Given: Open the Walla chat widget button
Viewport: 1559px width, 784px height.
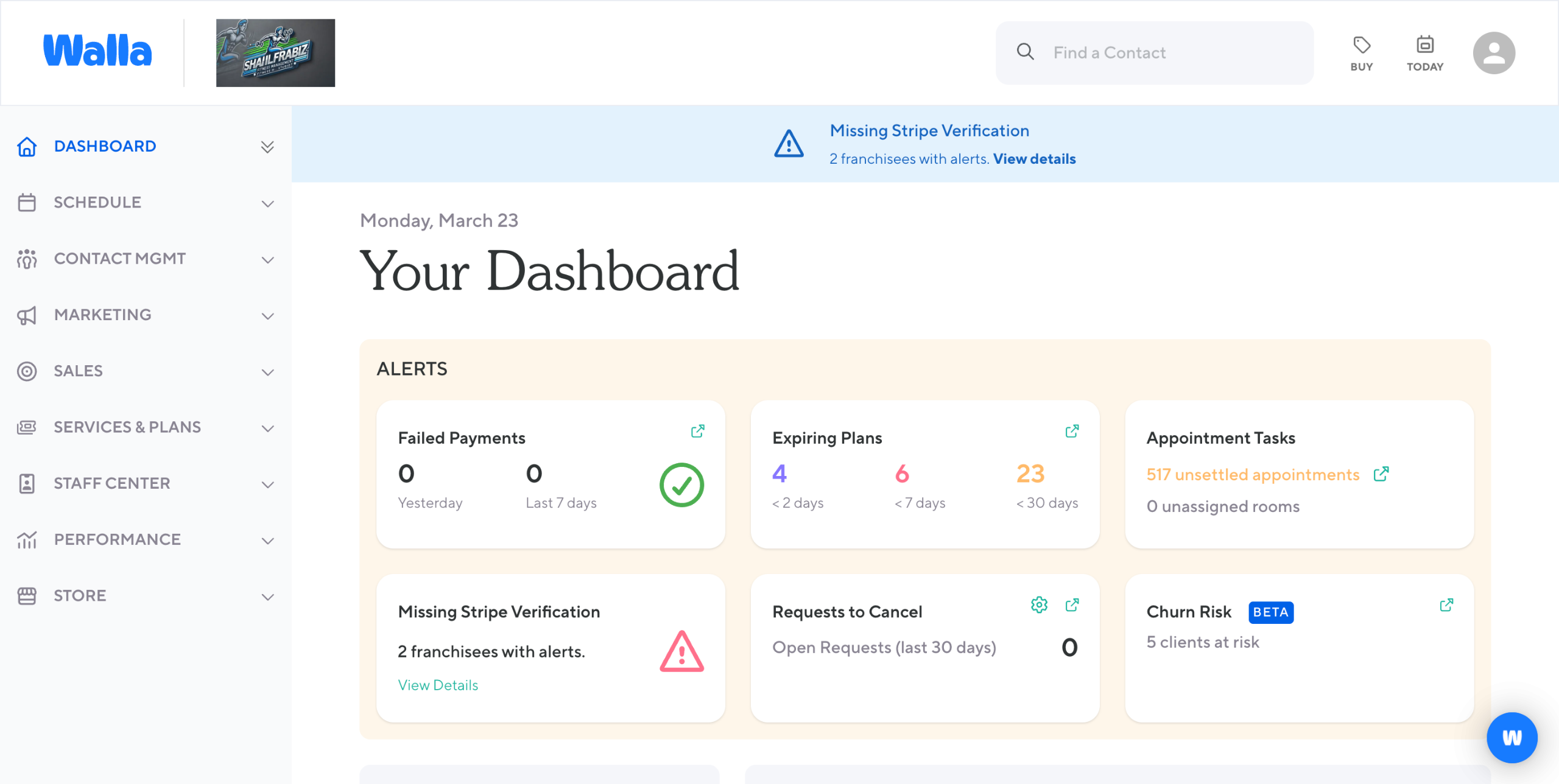Looking at the screenshot, I should (1511, 738).
